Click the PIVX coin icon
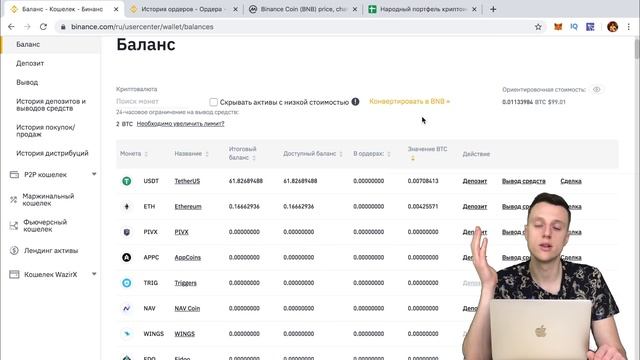Image resolution: width=640 pixels, height=360 pixels. 127,232
